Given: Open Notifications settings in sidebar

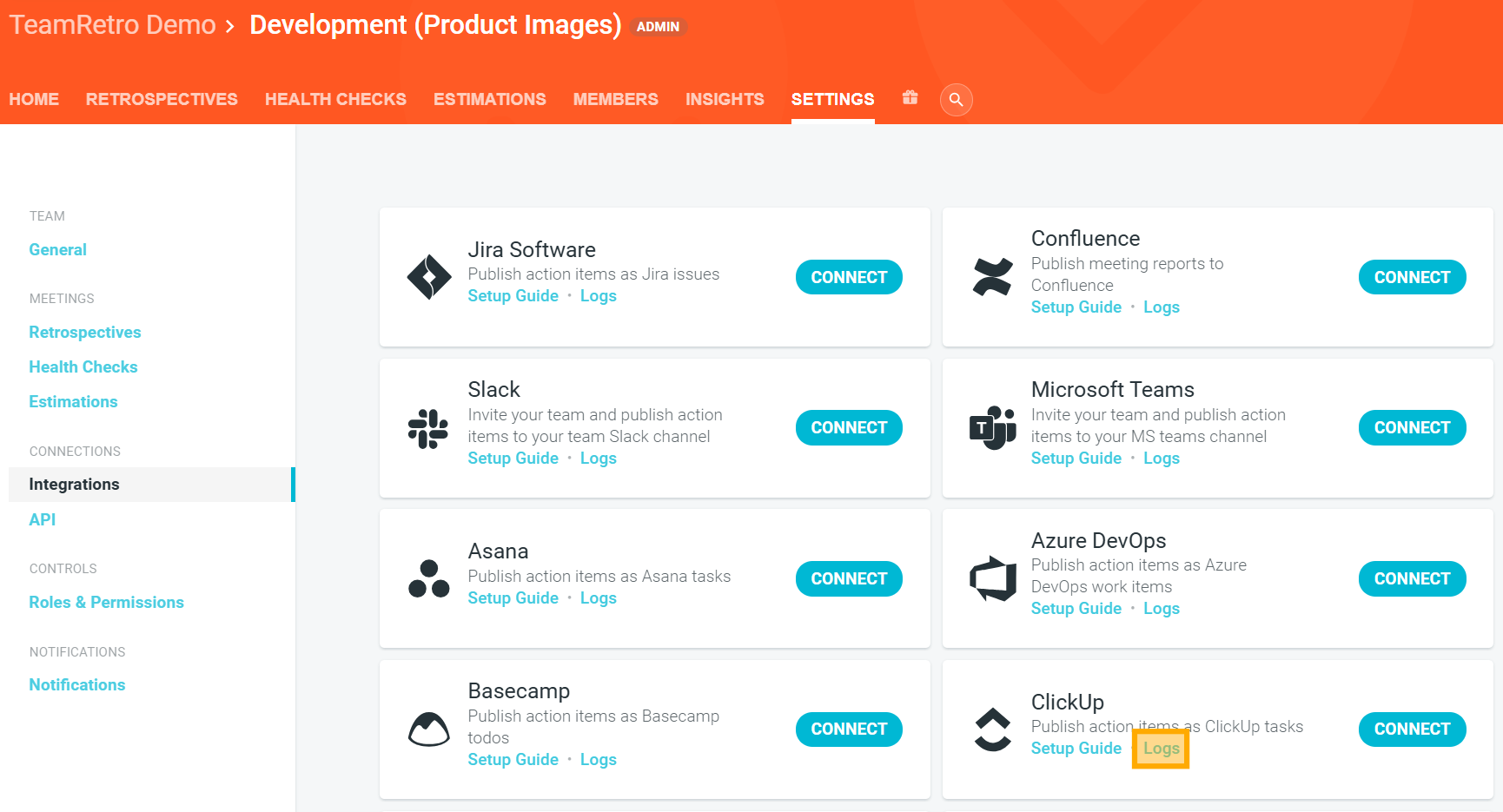Looking at the screenshot, I should point(77,685).
